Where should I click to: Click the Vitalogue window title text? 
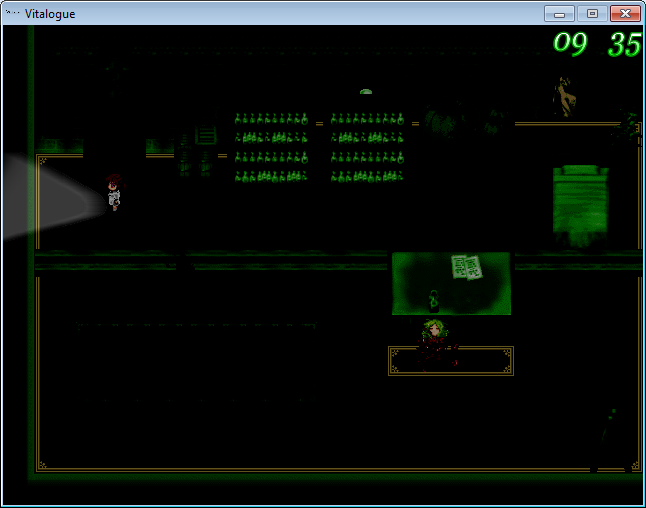pyautogui.click(x=50, y=14)
